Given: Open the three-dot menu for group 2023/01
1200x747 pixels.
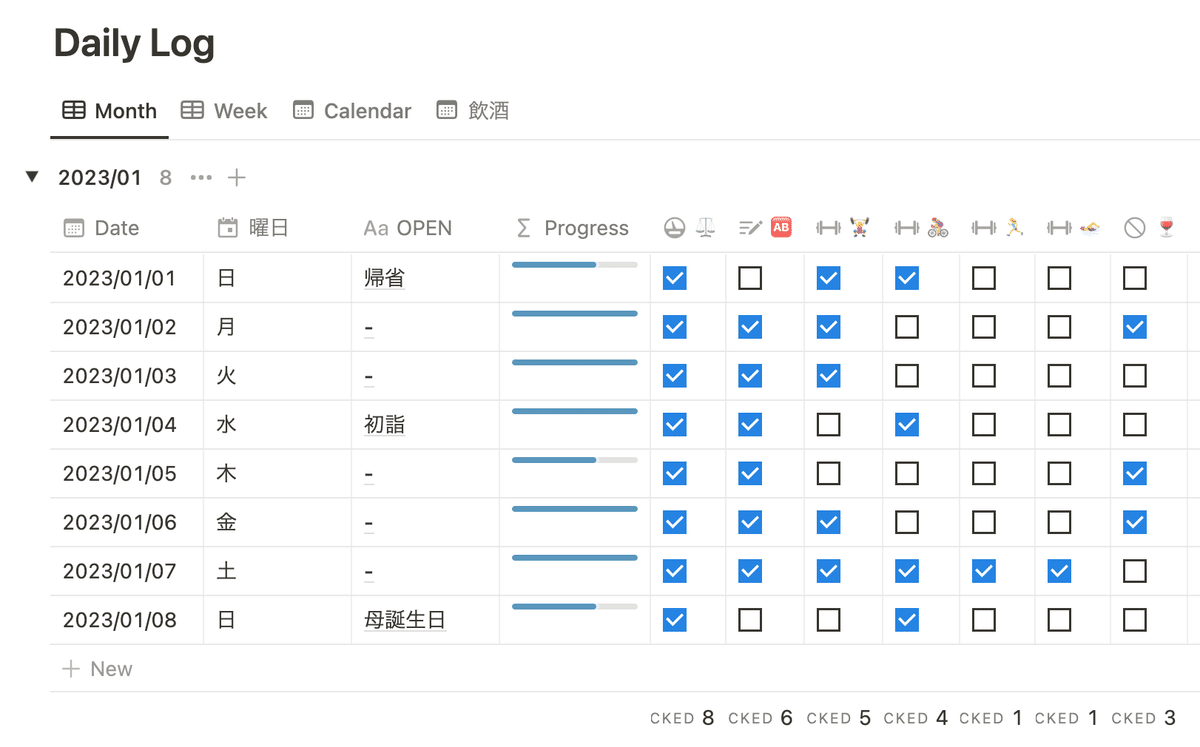Looking at the screenshot, I should pyautogui.click(x=201, y=178).
